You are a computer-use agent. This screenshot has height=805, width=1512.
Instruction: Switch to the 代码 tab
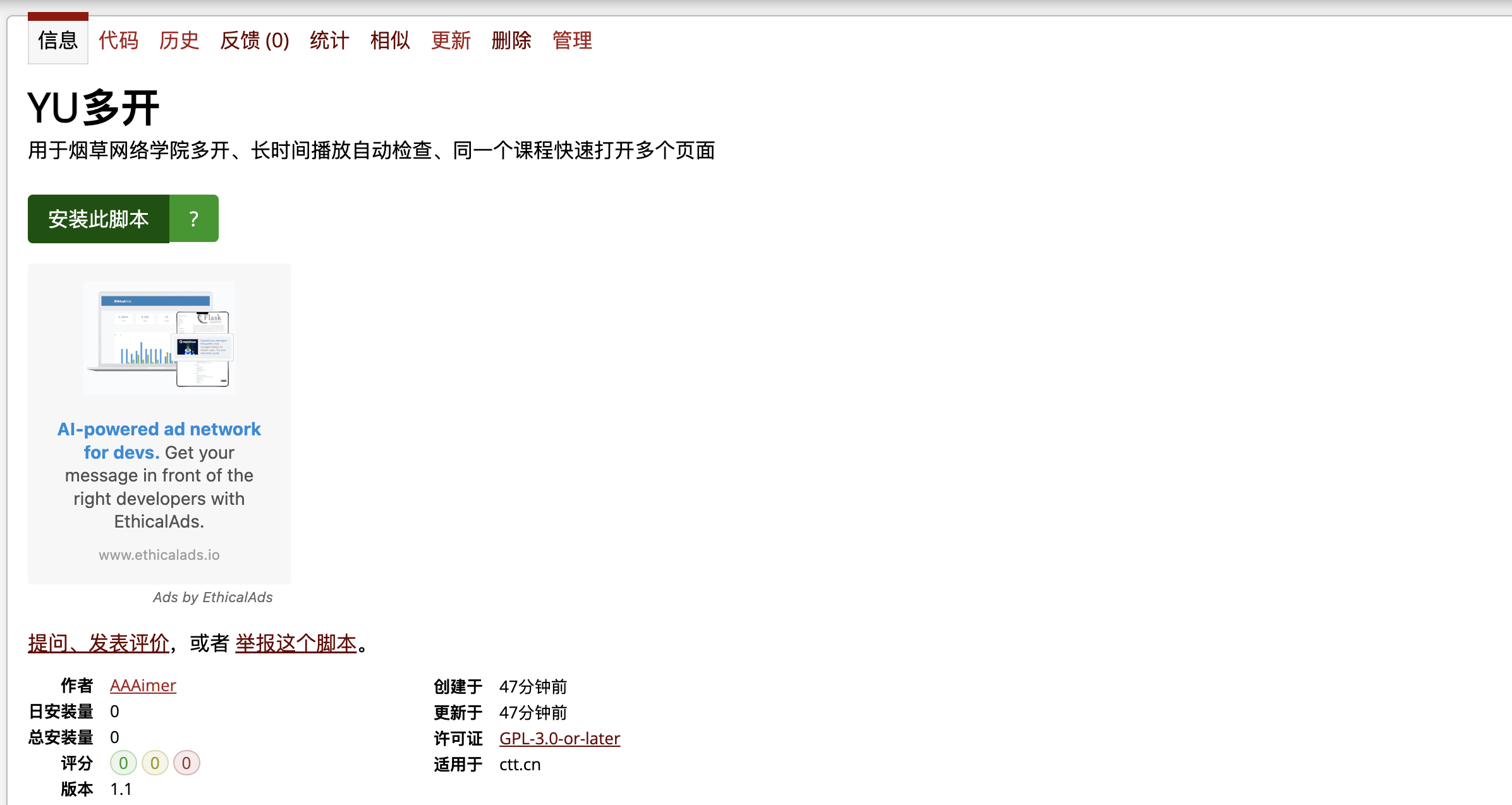click(118, 40)
